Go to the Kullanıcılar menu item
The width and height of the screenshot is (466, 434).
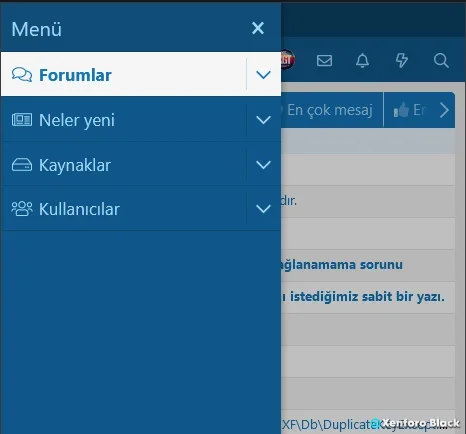79,209
